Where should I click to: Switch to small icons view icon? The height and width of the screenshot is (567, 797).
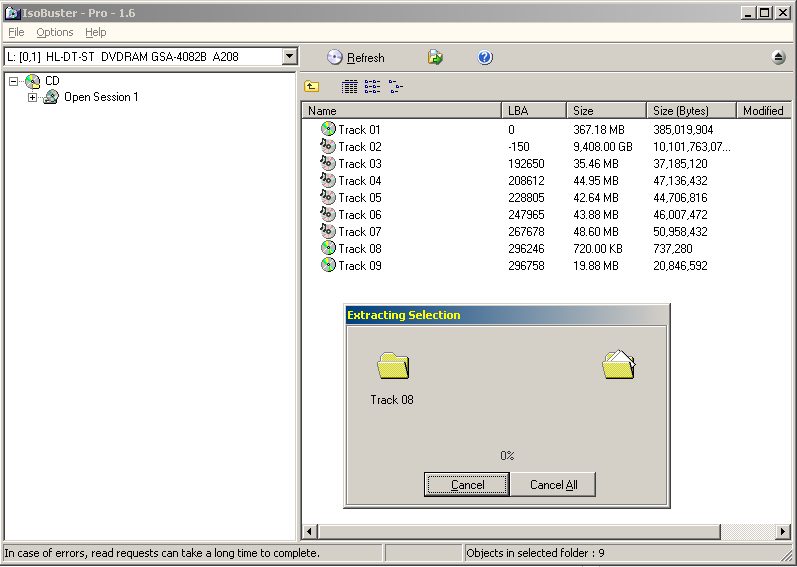tap(372, 87)
